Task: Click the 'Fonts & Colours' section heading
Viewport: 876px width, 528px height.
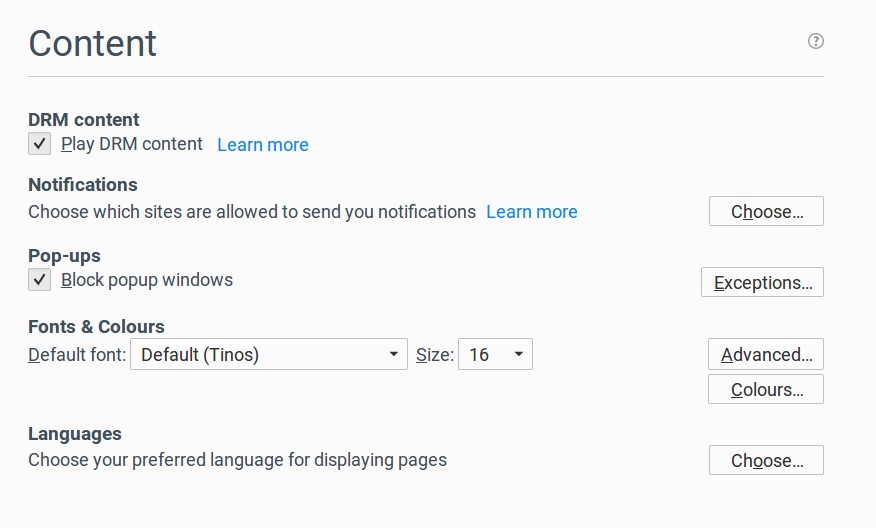Action: (x=96, y=327)
